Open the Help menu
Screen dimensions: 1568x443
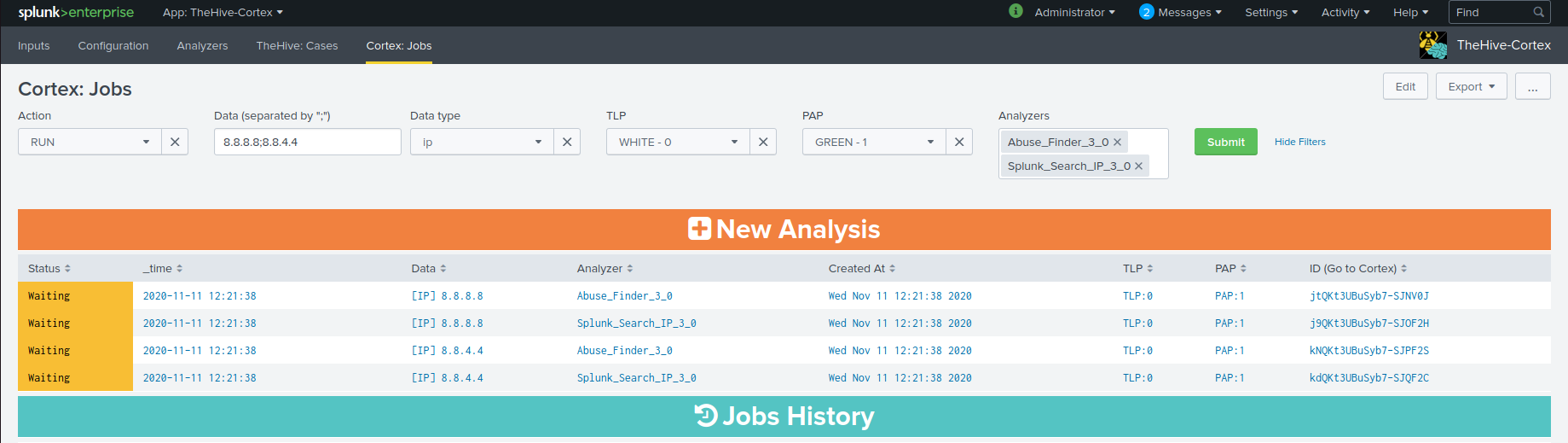pyautogui.click(x=1410, y=12)
